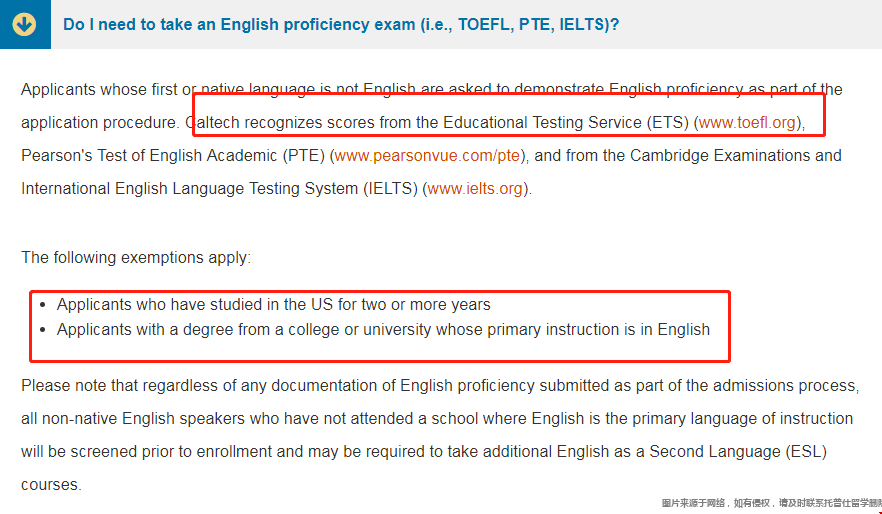Screen dimensions: 882x514
Task: Open the www.pearsonvue.com/pte link
Action: [428, 156]
